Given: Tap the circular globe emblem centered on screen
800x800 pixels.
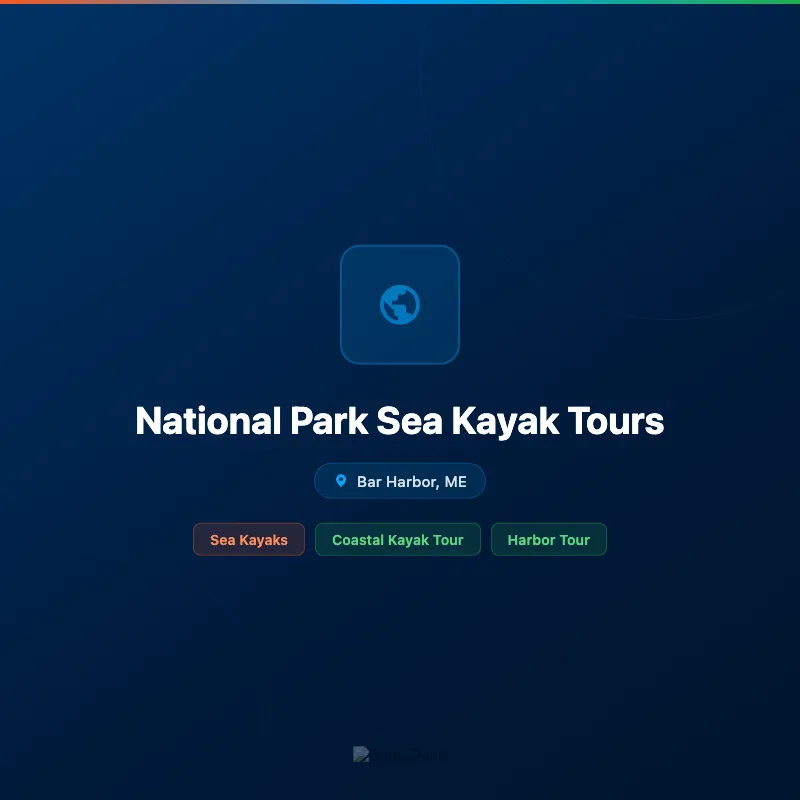Looking at the screenshot, I should (400, 304).
